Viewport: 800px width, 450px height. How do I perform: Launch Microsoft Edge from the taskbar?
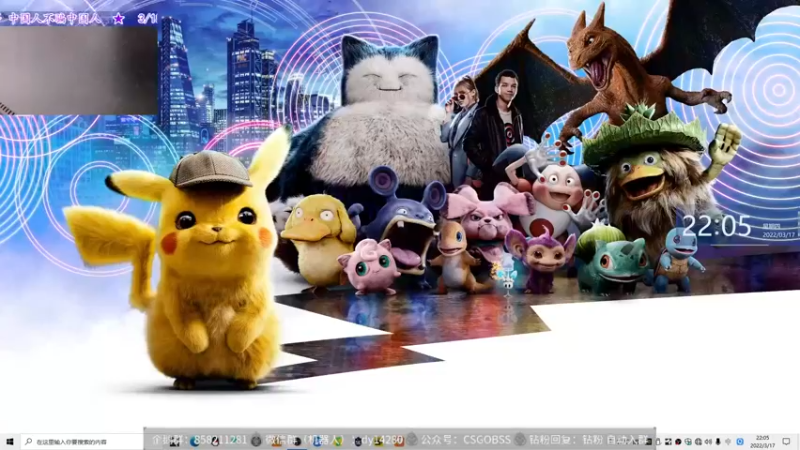pyautogui.click(x=194, y=441)
